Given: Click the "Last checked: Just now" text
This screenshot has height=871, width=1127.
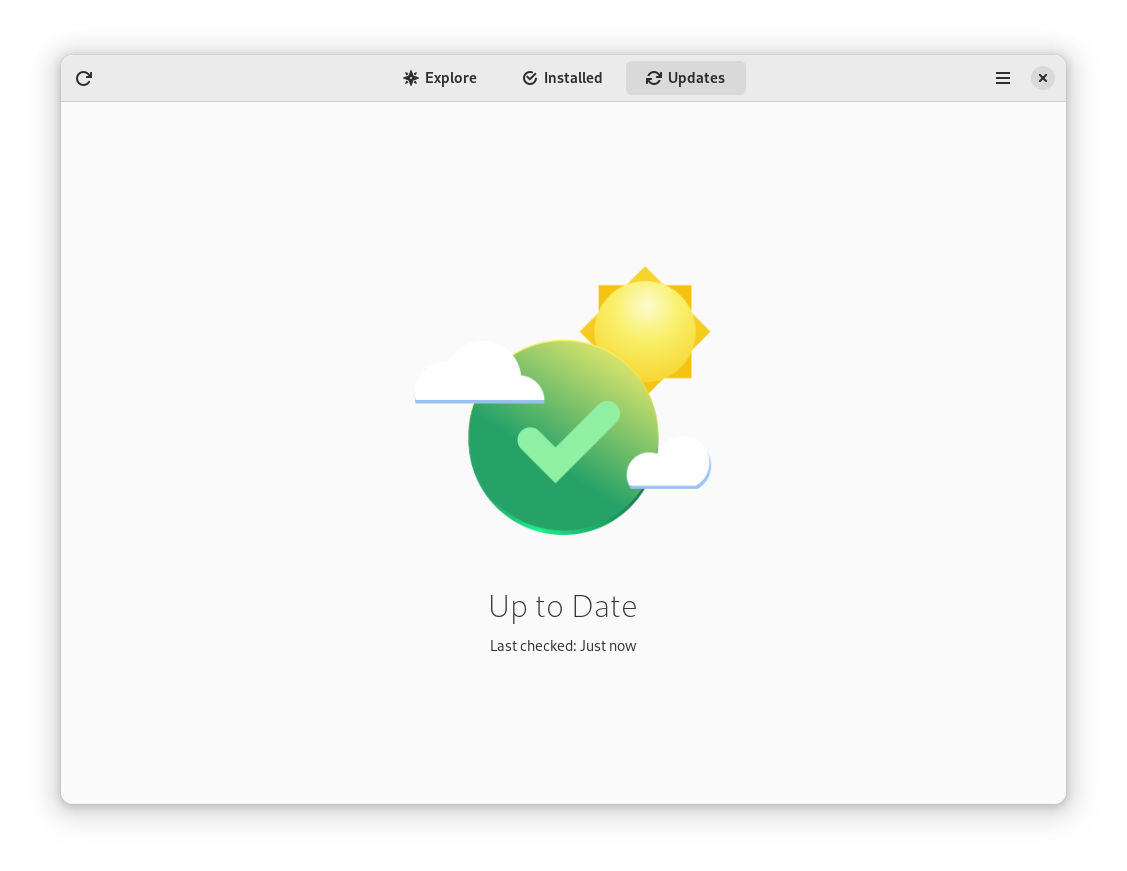Looking at the screenshot, I should pyautogui.click(x=562, y=646).
